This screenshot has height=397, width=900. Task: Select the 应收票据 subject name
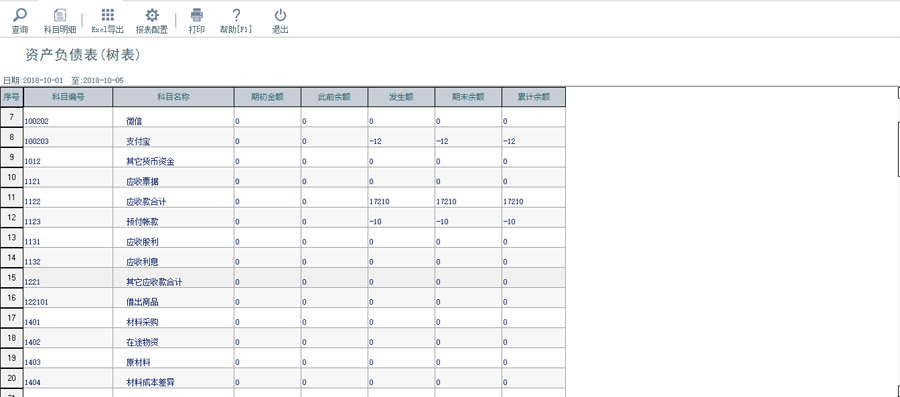pos(142,181)
